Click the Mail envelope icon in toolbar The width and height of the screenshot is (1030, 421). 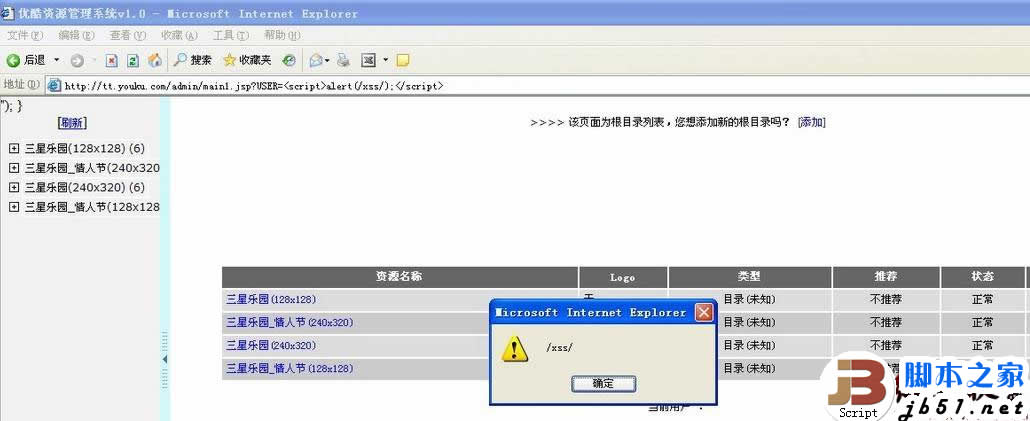coord(315,60)
